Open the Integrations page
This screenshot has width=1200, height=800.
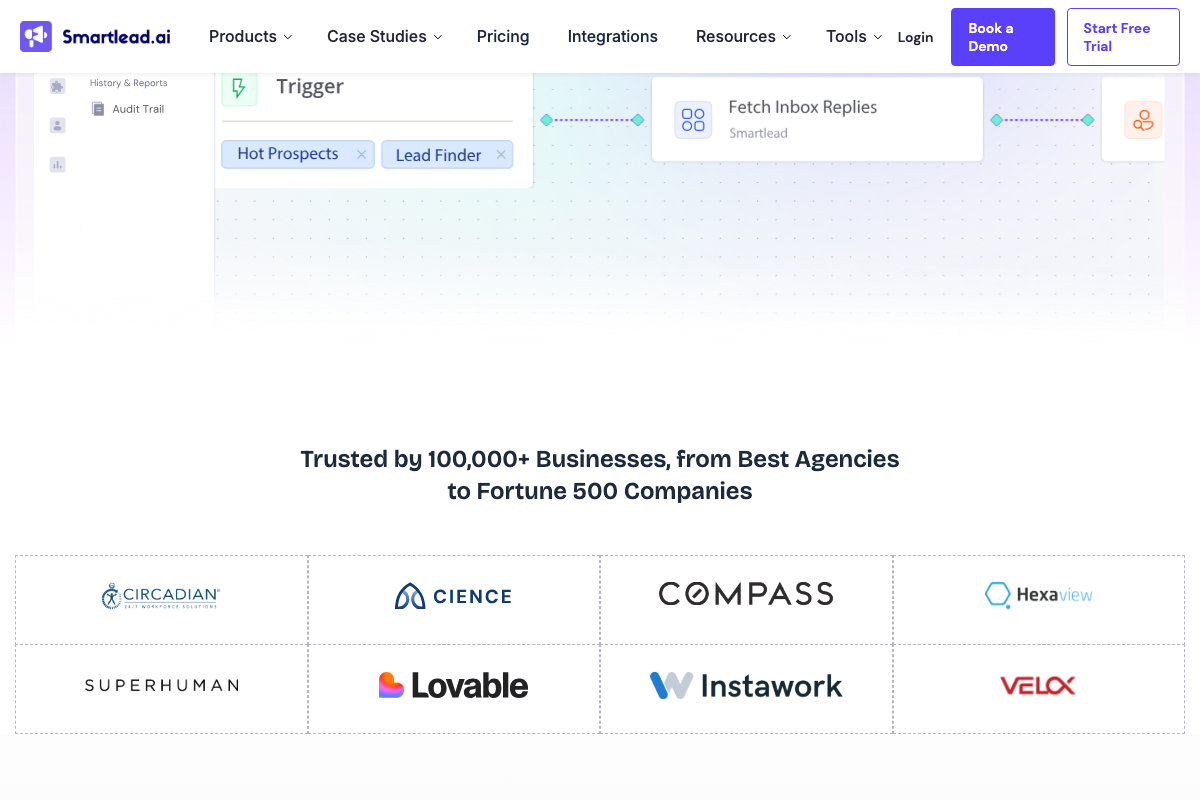(613, 37)
